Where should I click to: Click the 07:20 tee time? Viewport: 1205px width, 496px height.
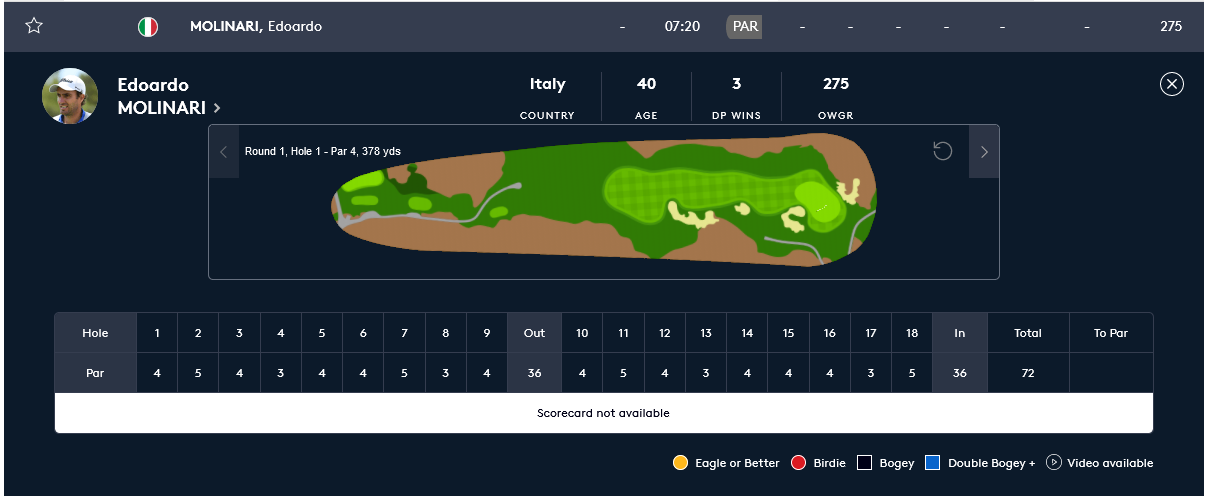point(682,27)
